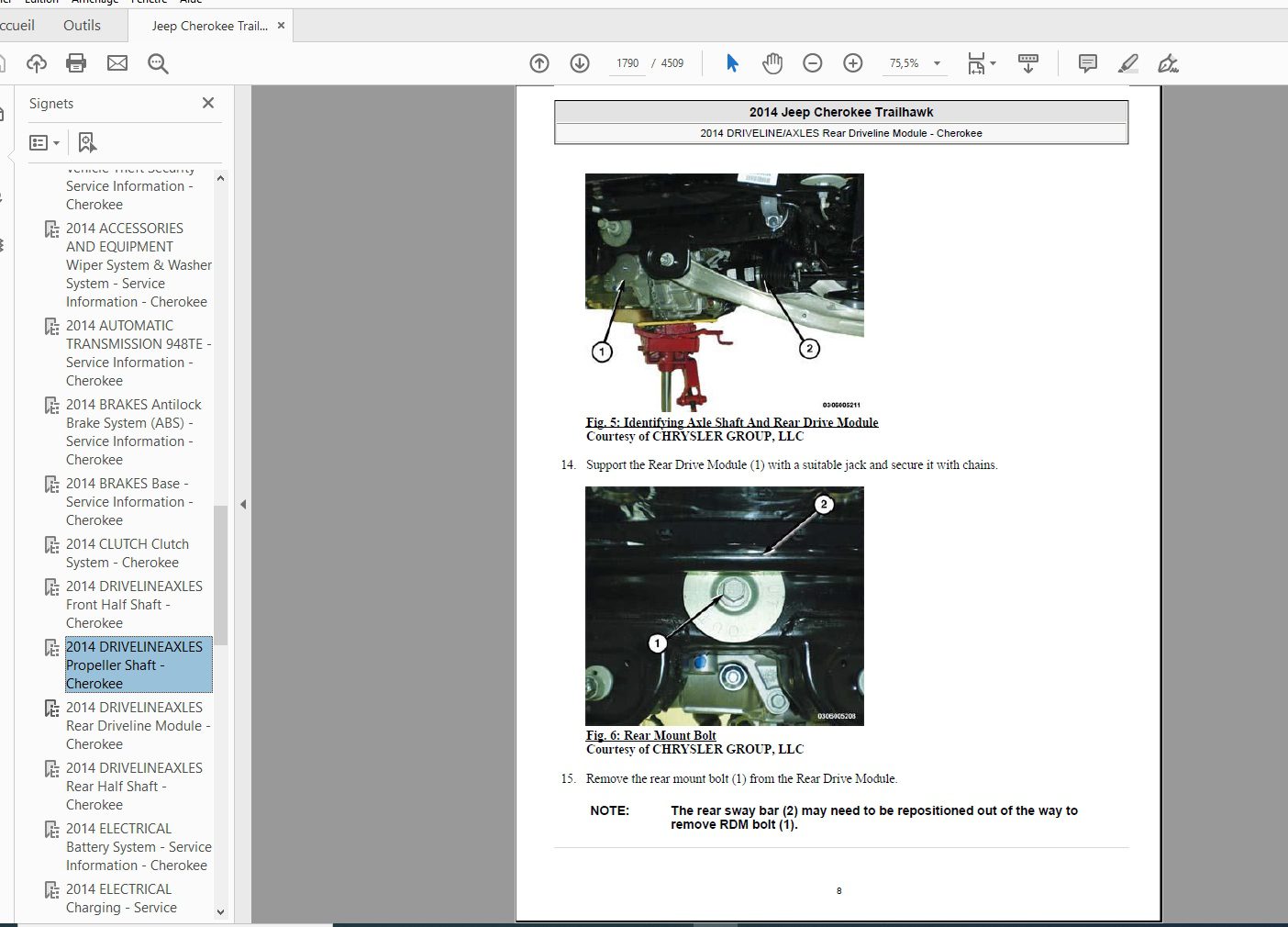Click bookmark icon beside Rear Half Shaft
1288x927 pixels.
point(52,768)
